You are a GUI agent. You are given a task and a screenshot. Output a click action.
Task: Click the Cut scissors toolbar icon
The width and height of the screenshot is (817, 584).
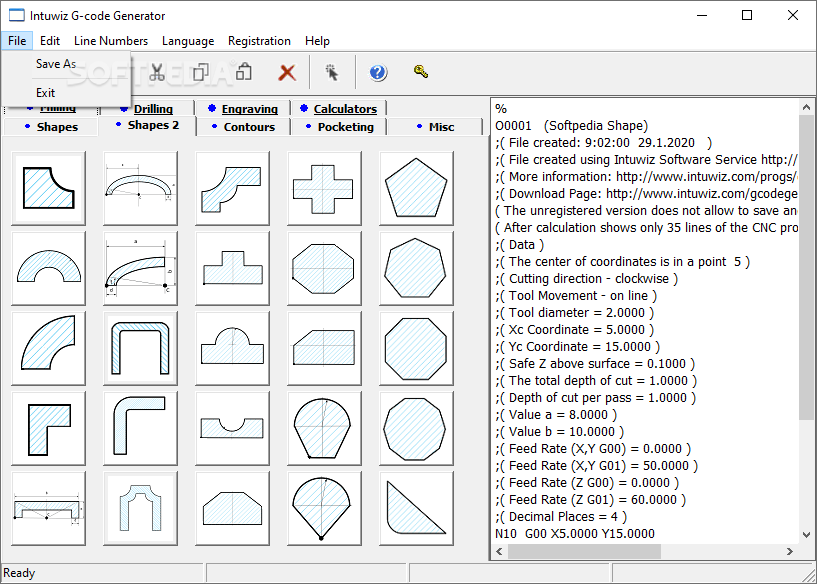pyautogui.click(x=156, y=72)
